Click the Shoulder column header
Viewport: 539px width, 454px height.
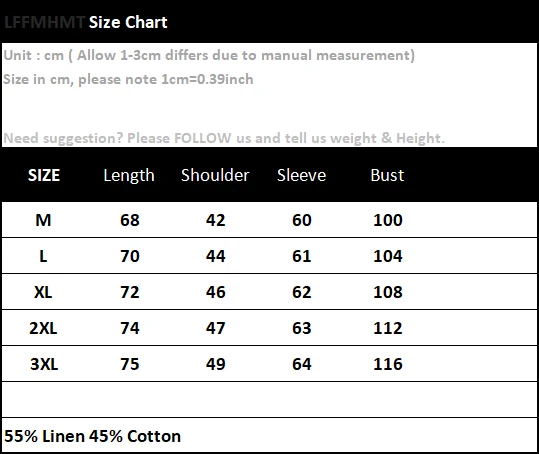click(215, 175)
